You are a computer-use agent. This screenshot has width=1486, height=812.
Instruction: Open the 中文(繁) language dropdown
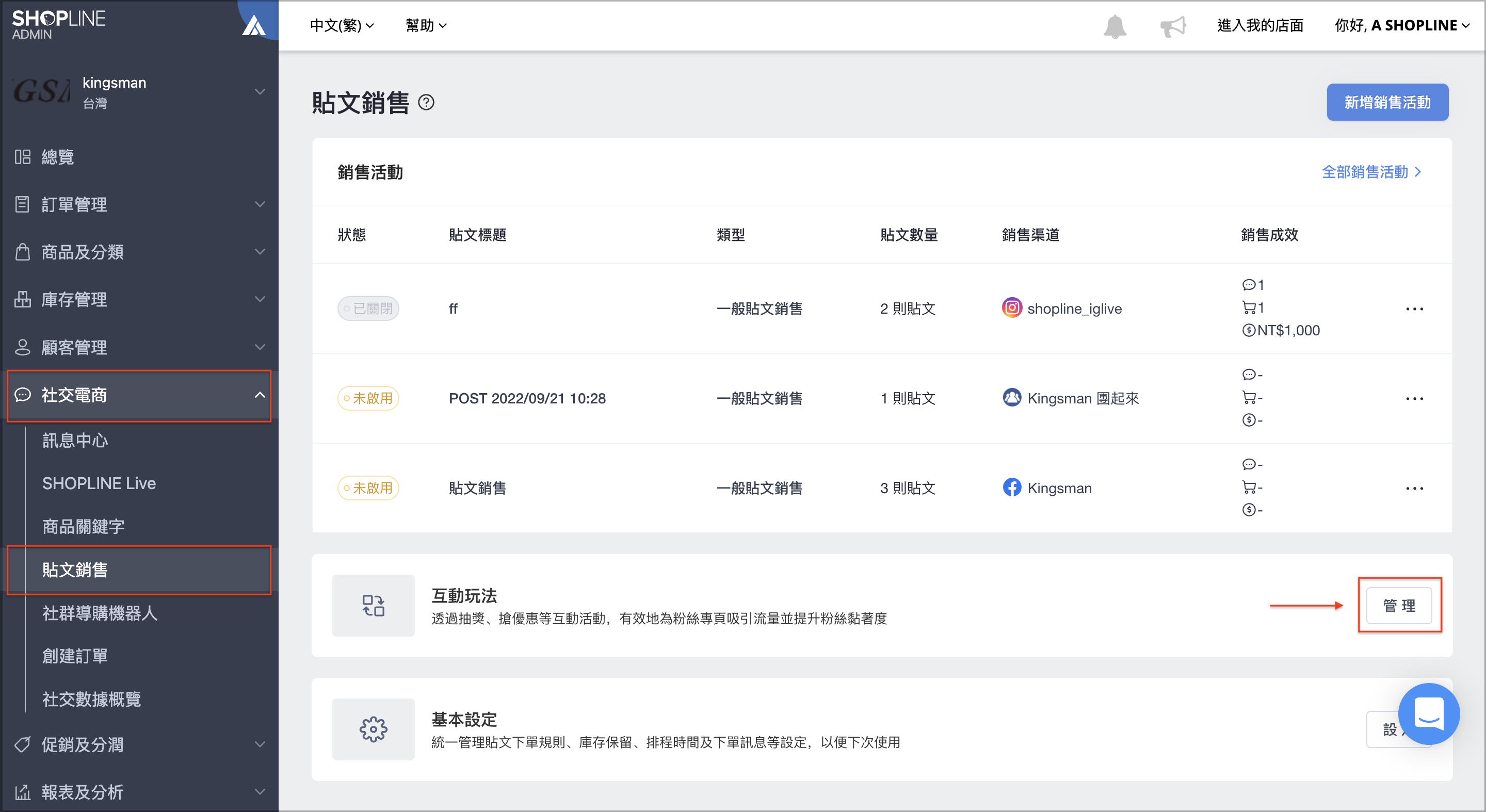coord(342,25)
